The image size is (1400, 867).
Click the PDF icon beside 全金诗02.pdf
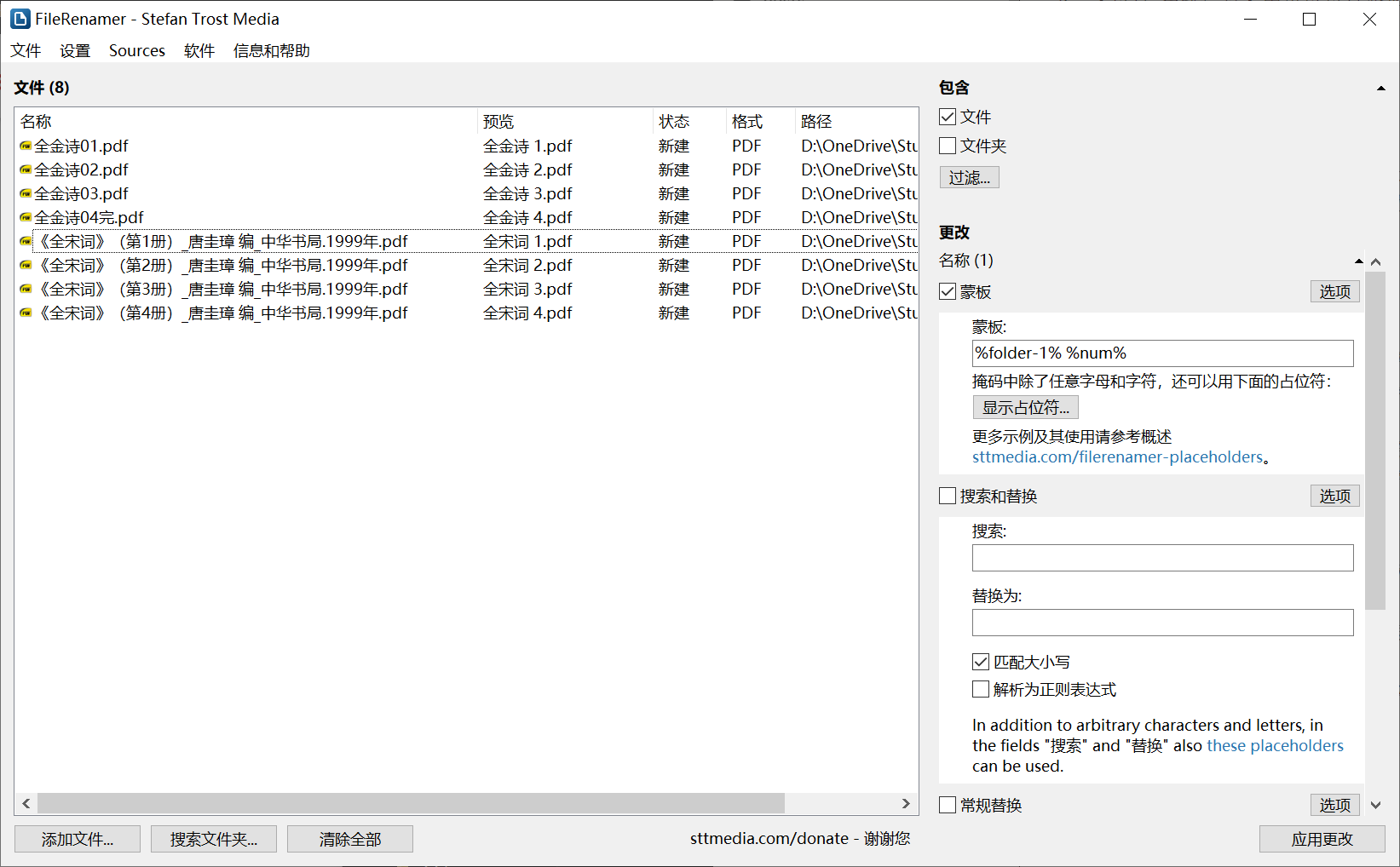click(x=26, y=170)
